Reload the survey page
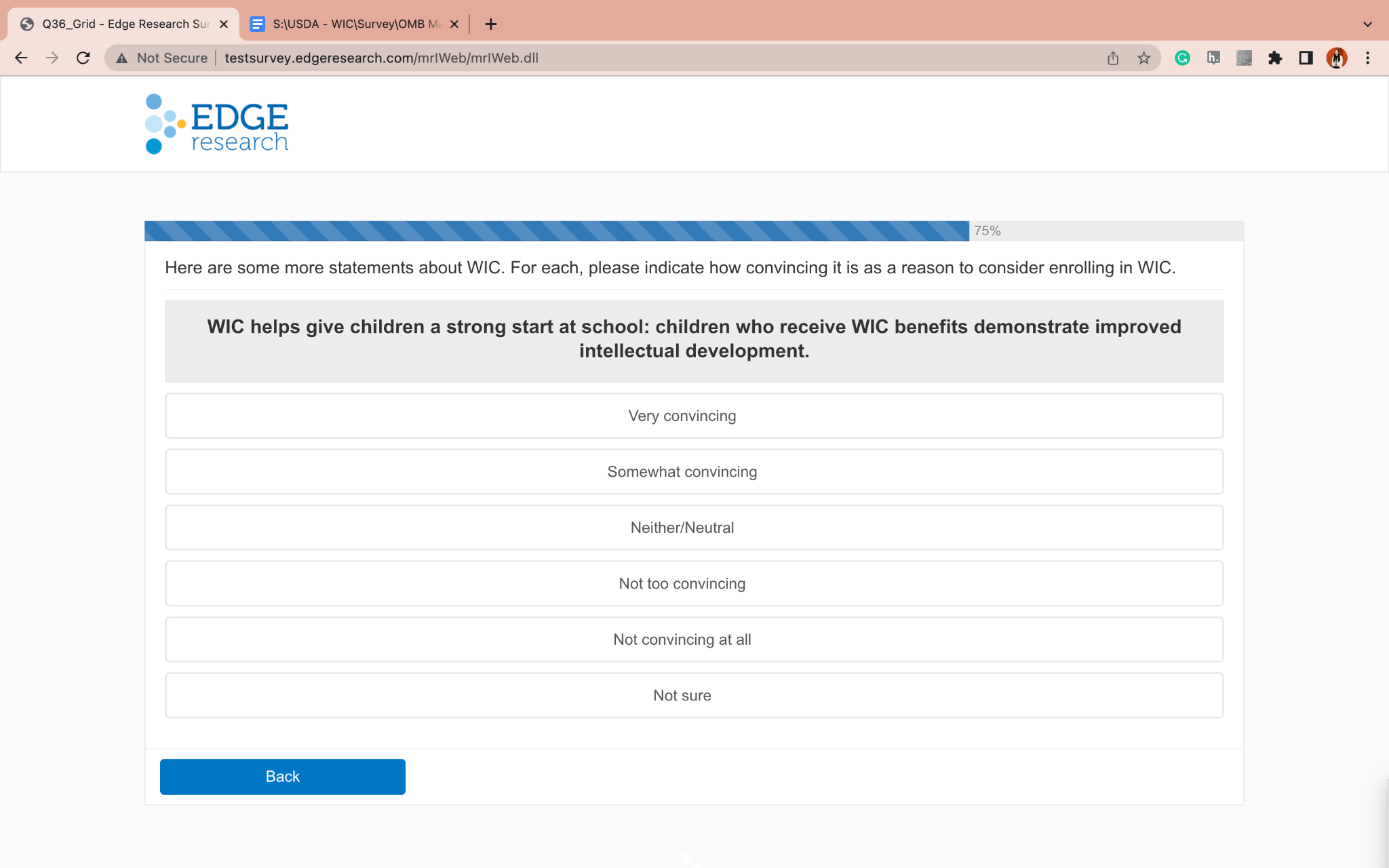The width and height of the screenshot is (1389, 868). pos(83,58)
